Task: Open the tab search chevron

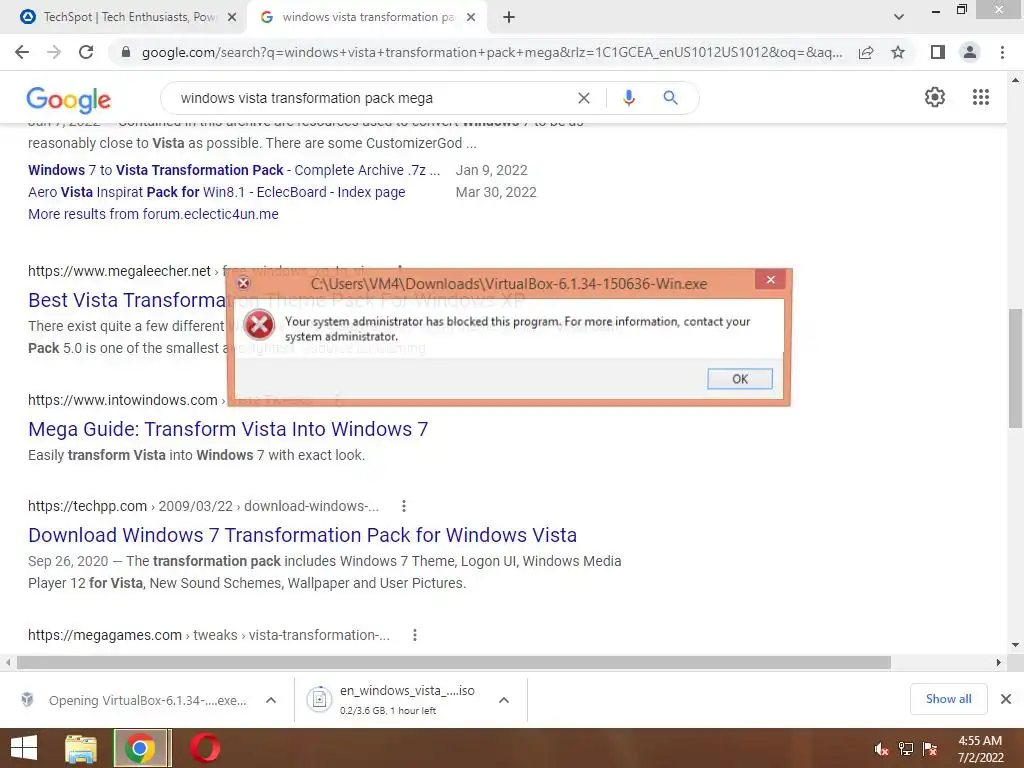Action: pyautogui.click(x=899, y=18)
